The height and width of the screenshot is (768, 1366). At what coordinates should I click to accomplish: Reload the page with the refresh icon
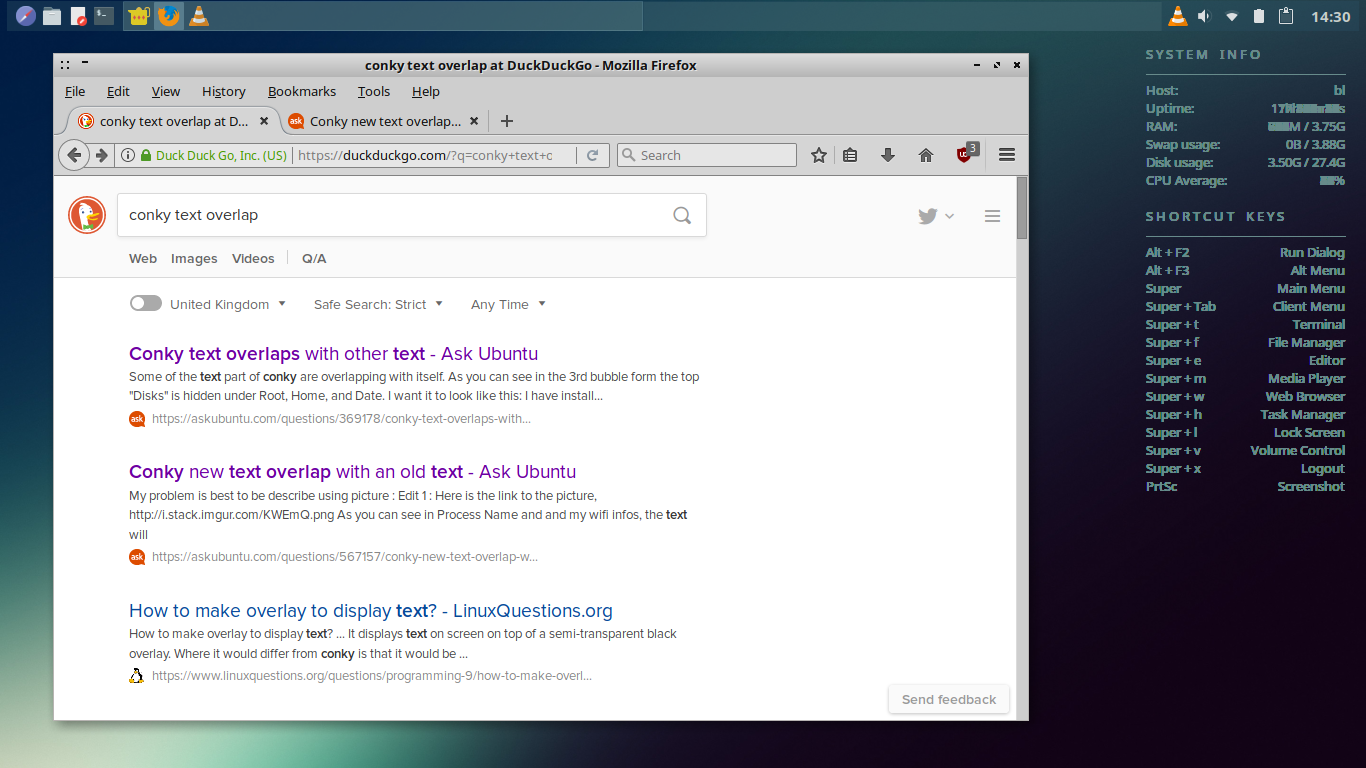click(x=593, y=155)
